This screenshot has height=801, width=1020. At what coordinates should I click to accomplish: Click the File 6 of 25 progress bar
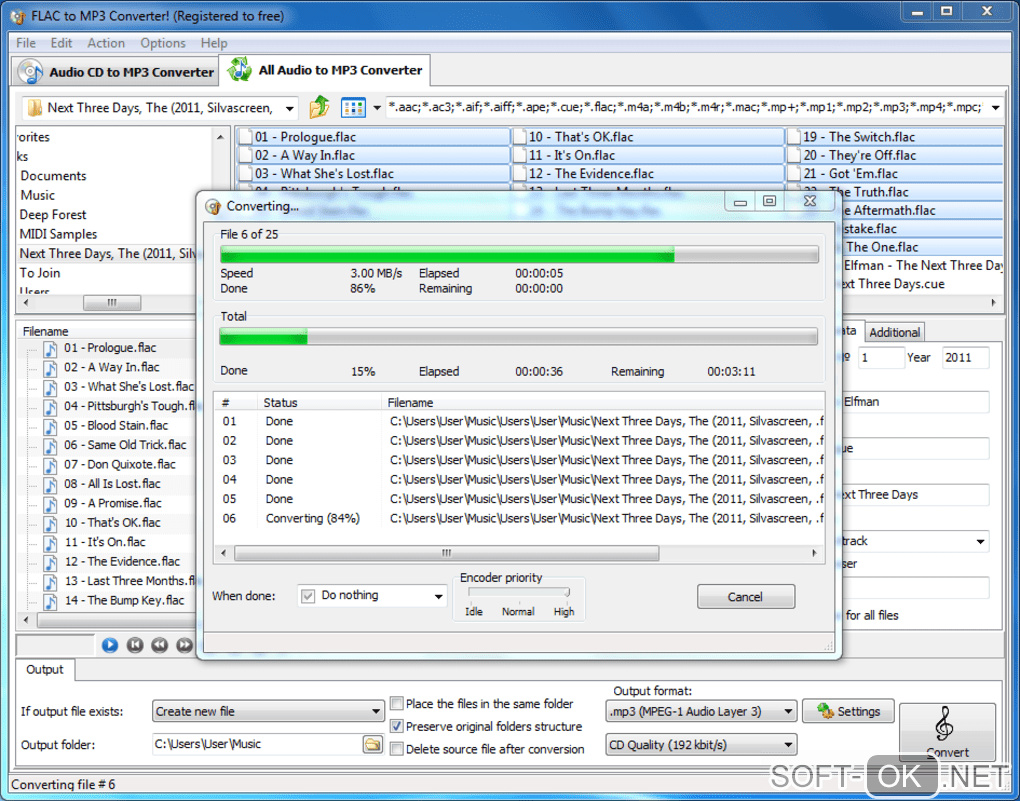(518, 254)
